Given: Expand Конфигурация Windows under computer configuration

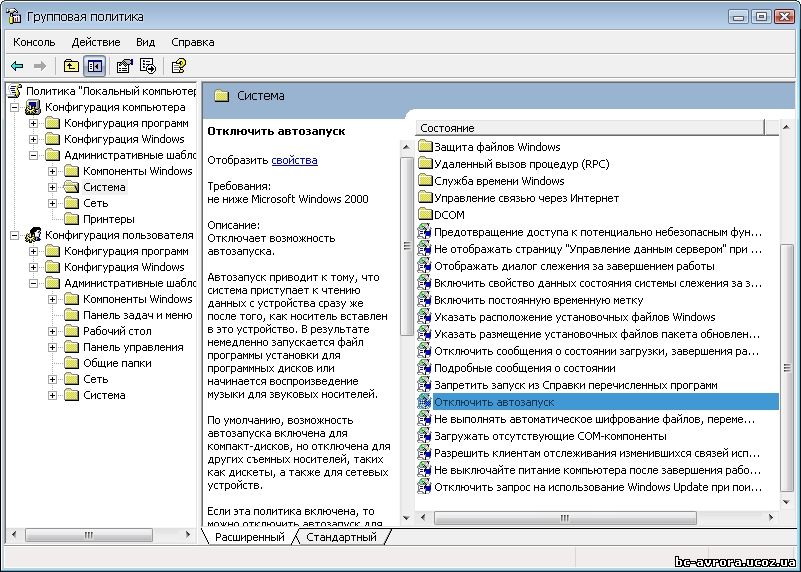Looking at the screenshot, I should pos(33,139).
